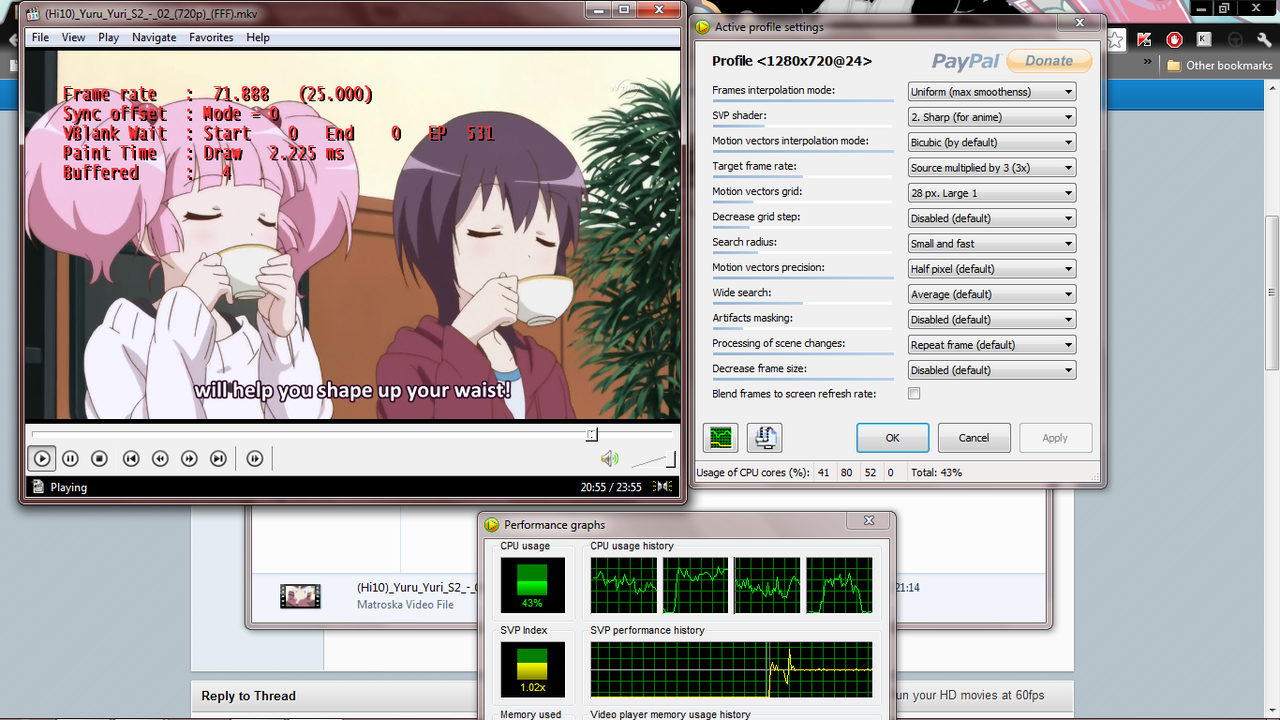Open the Wide search dropdown

(992, 294)
